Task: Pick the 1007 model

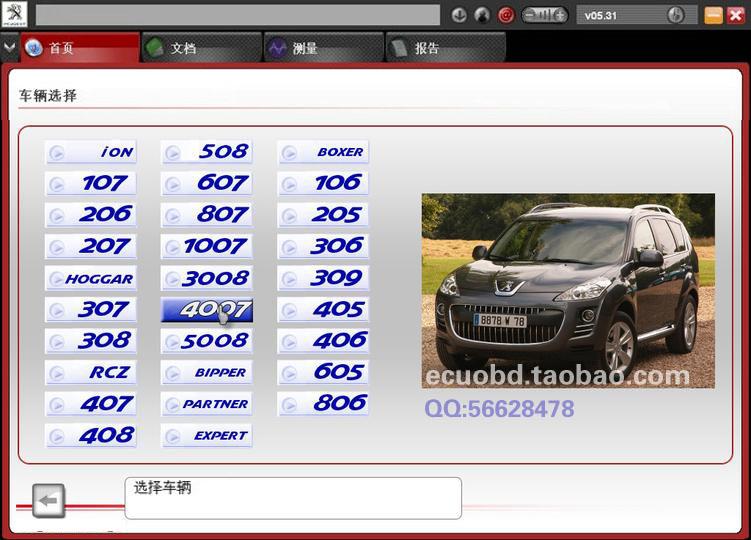Action: coord(207,247)
